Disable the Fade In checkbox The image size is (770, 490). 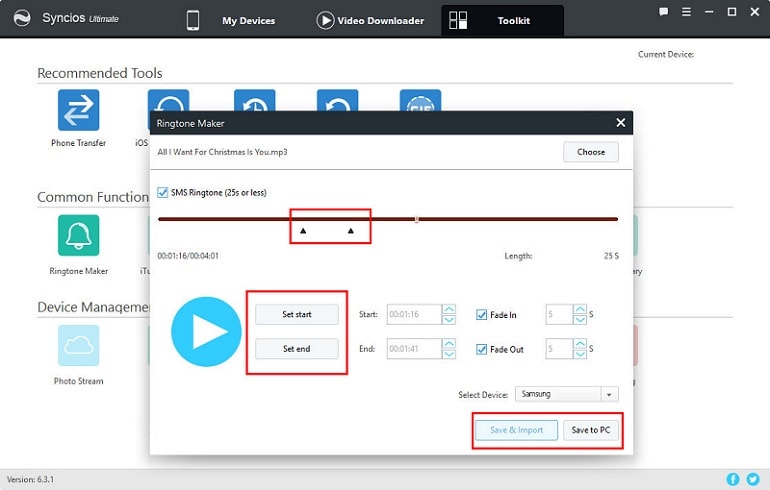point(481,314)
